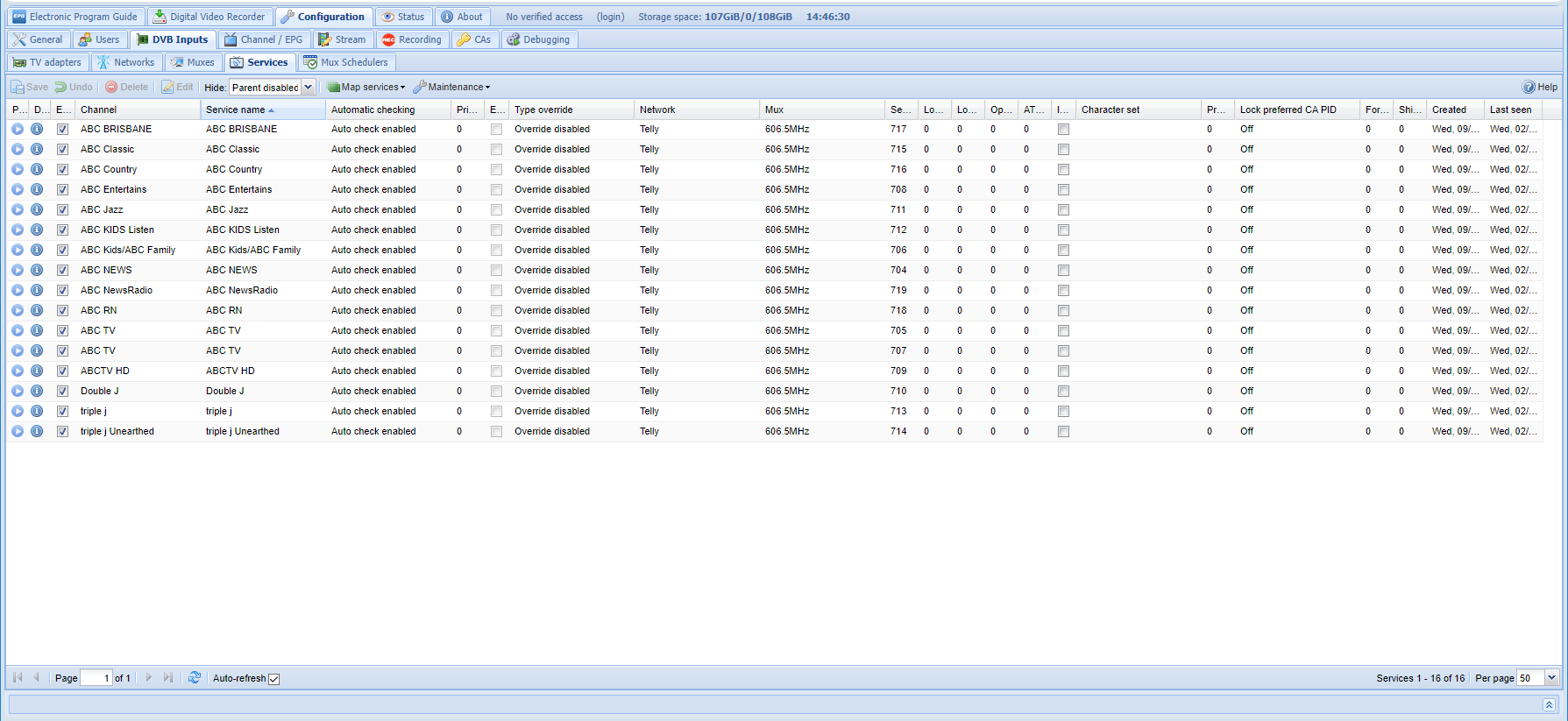Viewport: 1568px width, 721px height.
Task: Collapse the bottom status panel arrow
Action: (1549, 704)
